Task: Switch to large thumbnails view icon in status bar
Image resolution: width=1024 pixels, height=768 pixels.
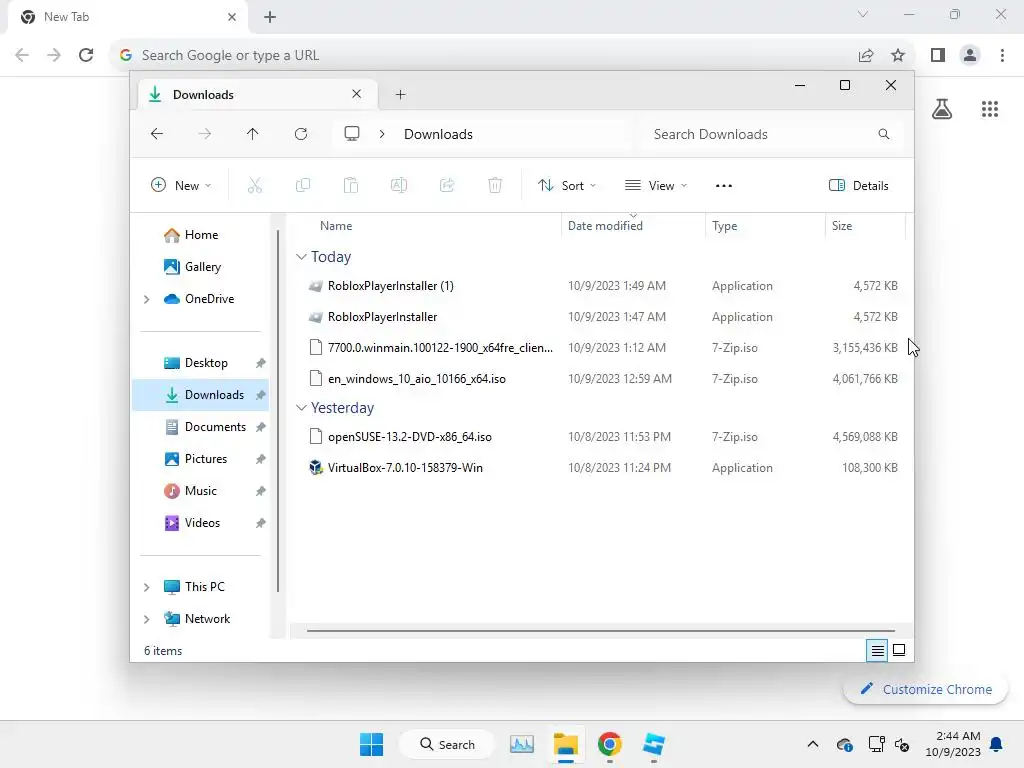Action: coord(899,650)
